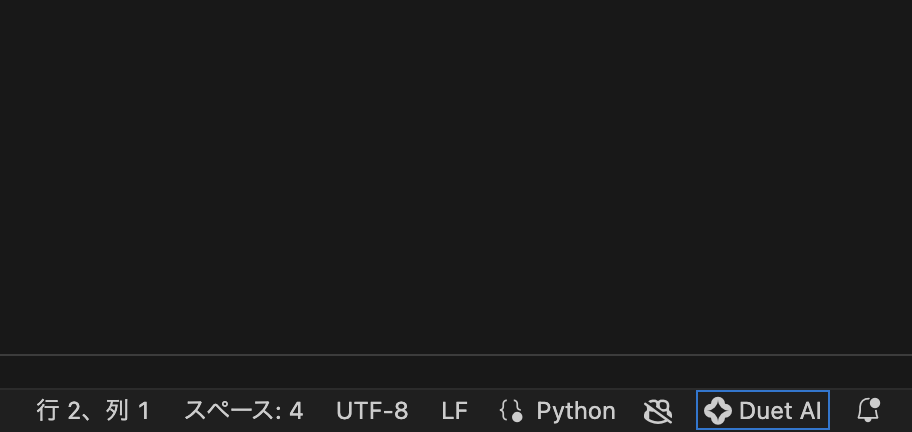Open the Duet AI status bar item
Screen dimensions: 912x432
coord(763,410)
